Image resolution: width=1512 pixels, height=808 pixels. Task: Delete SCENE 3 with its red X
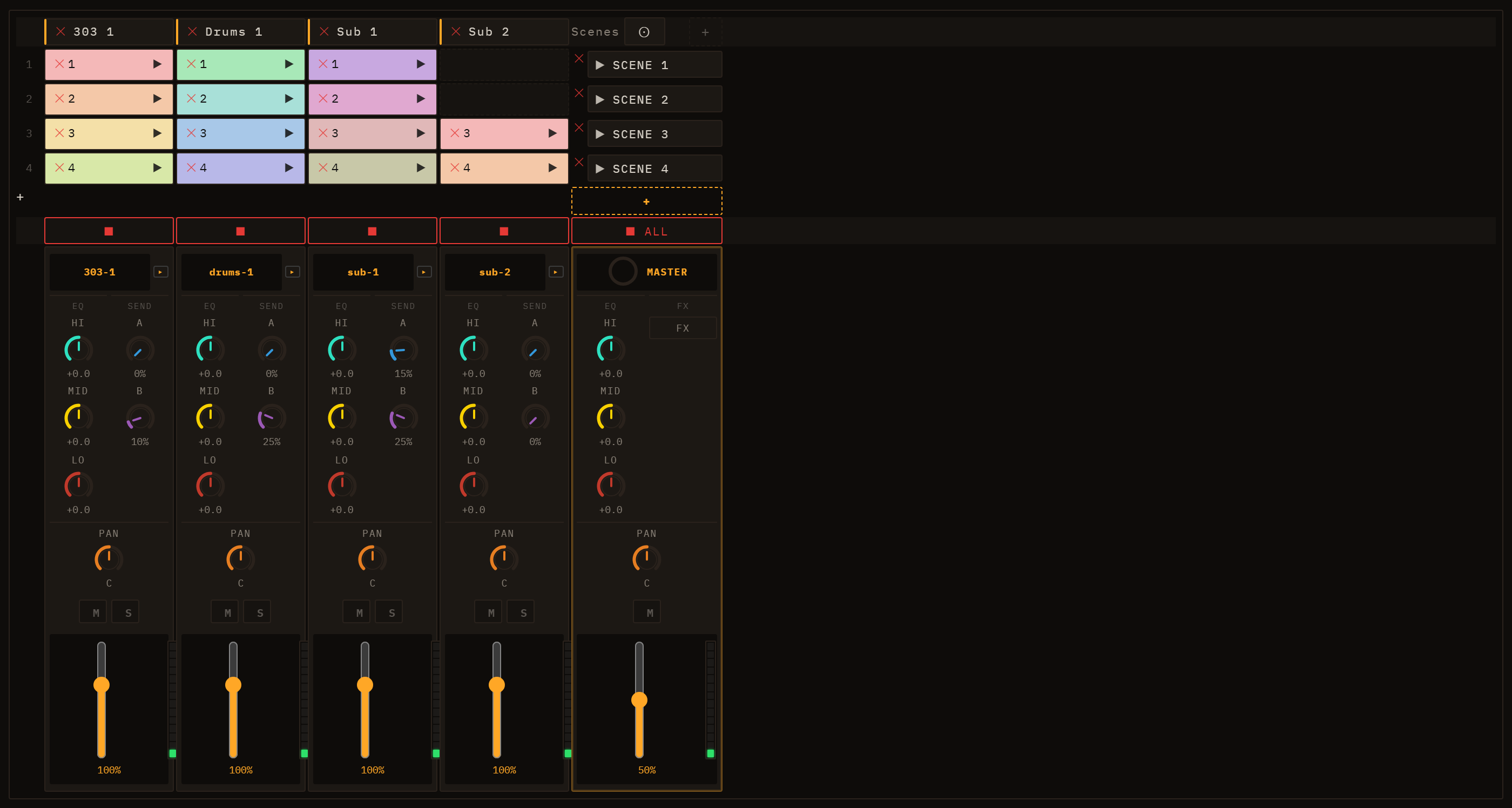pyautogui.click(x=579, y=127)
